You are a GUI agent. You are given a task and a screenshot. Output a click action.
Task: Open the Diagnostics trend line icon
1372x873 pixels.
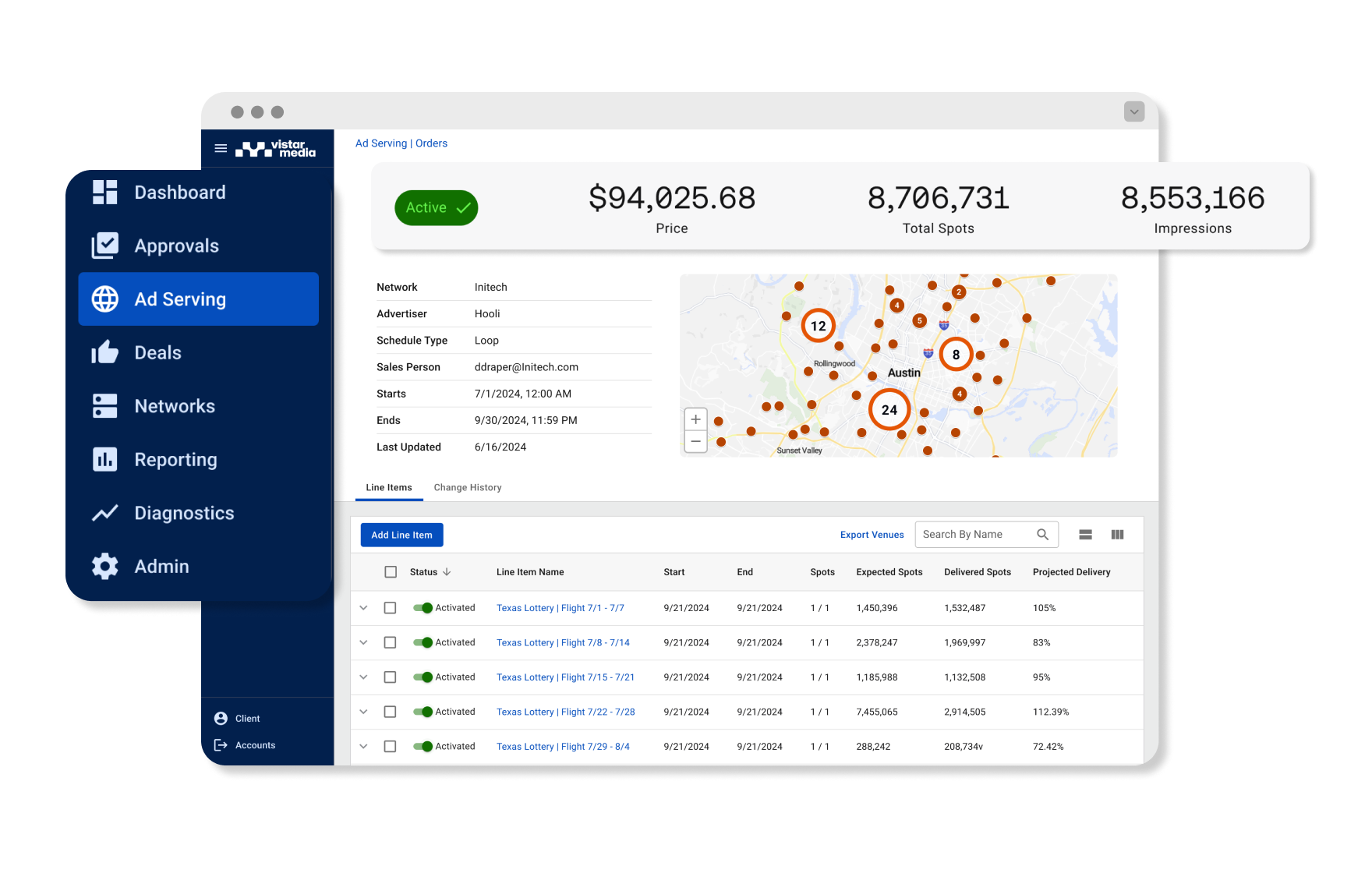point(104,513)
